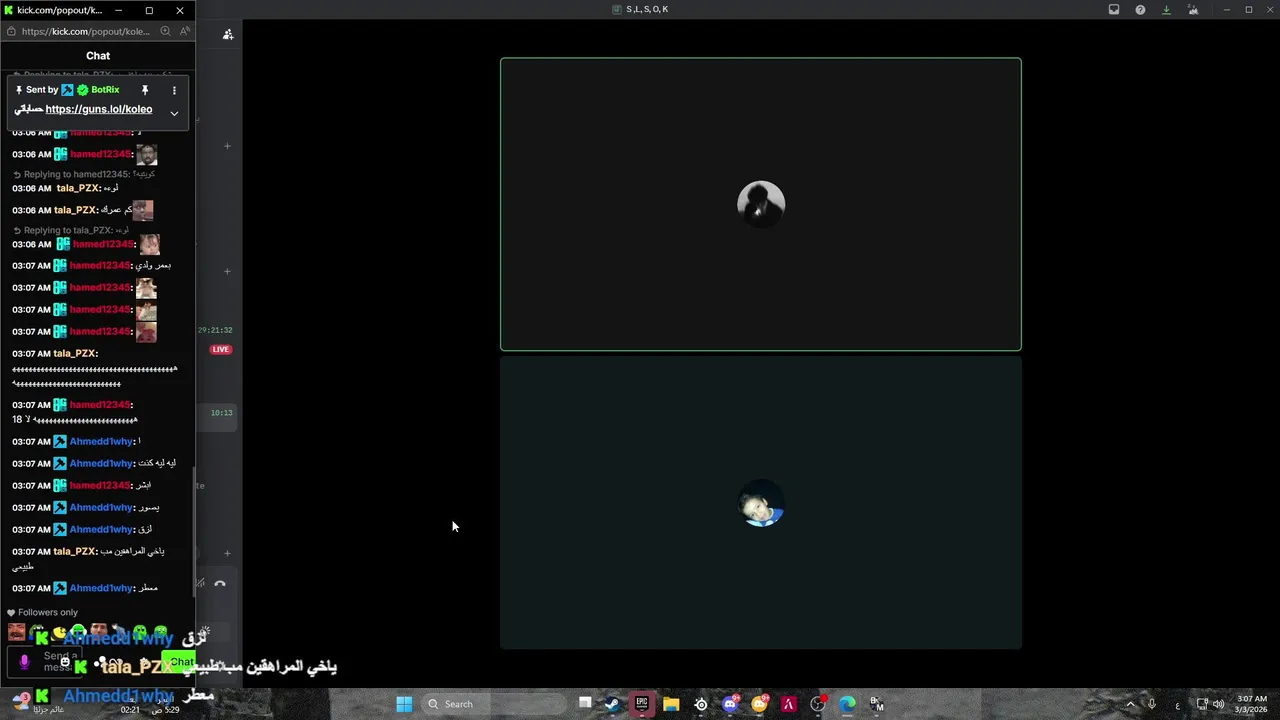Click the bottom participant's avatar
Image resolution: width=1280 pixels, height=720 pixels.
(x=761, y=503)
